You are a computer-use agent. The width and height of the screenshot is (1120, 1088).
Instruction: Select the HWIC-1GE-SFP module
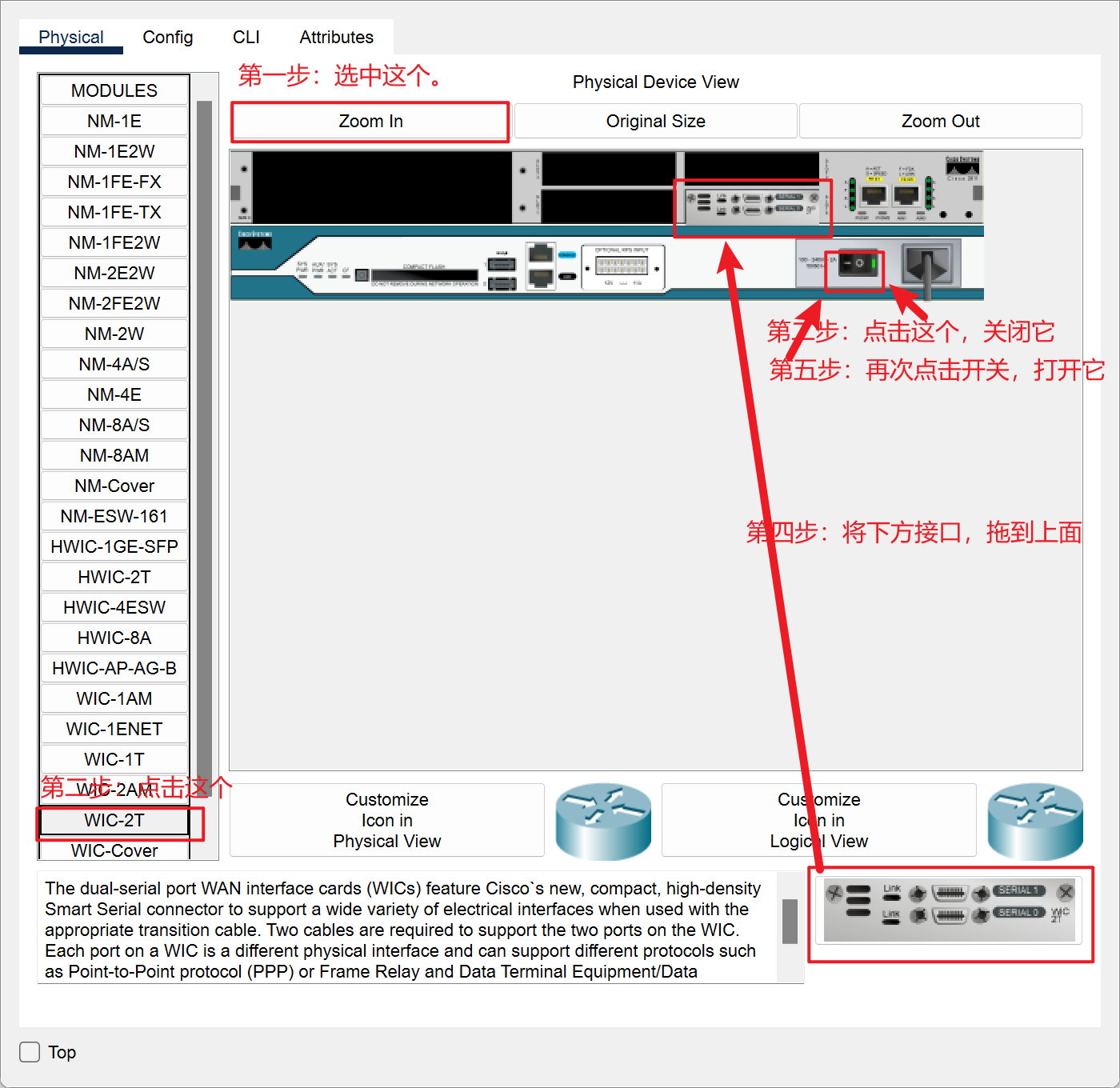(114, 546)
